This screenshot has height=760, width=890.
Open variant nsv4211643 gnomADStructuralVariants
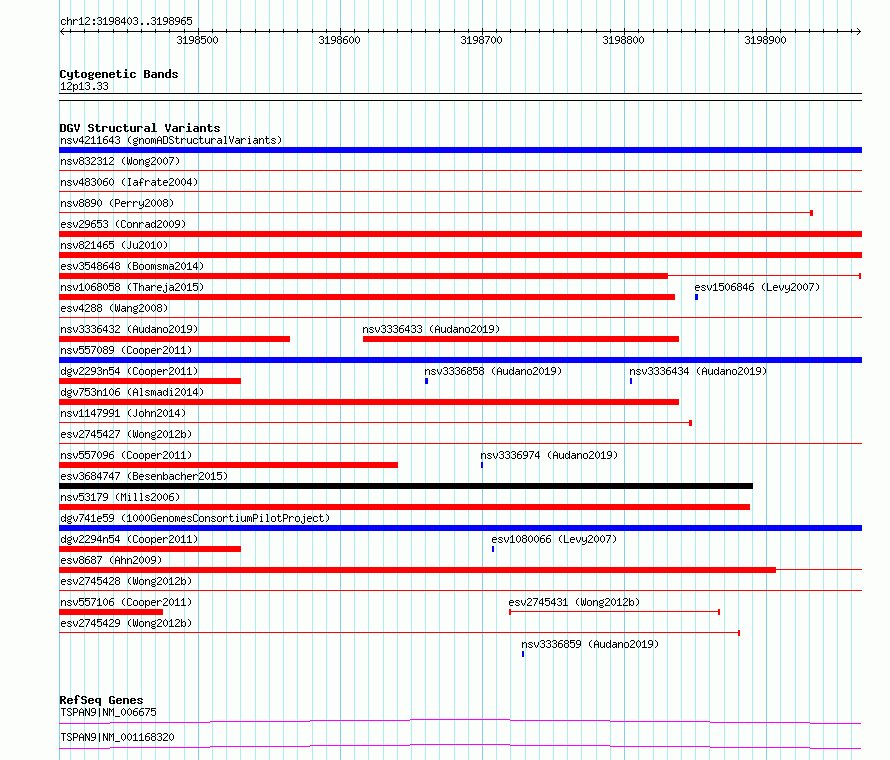(171, 140)
